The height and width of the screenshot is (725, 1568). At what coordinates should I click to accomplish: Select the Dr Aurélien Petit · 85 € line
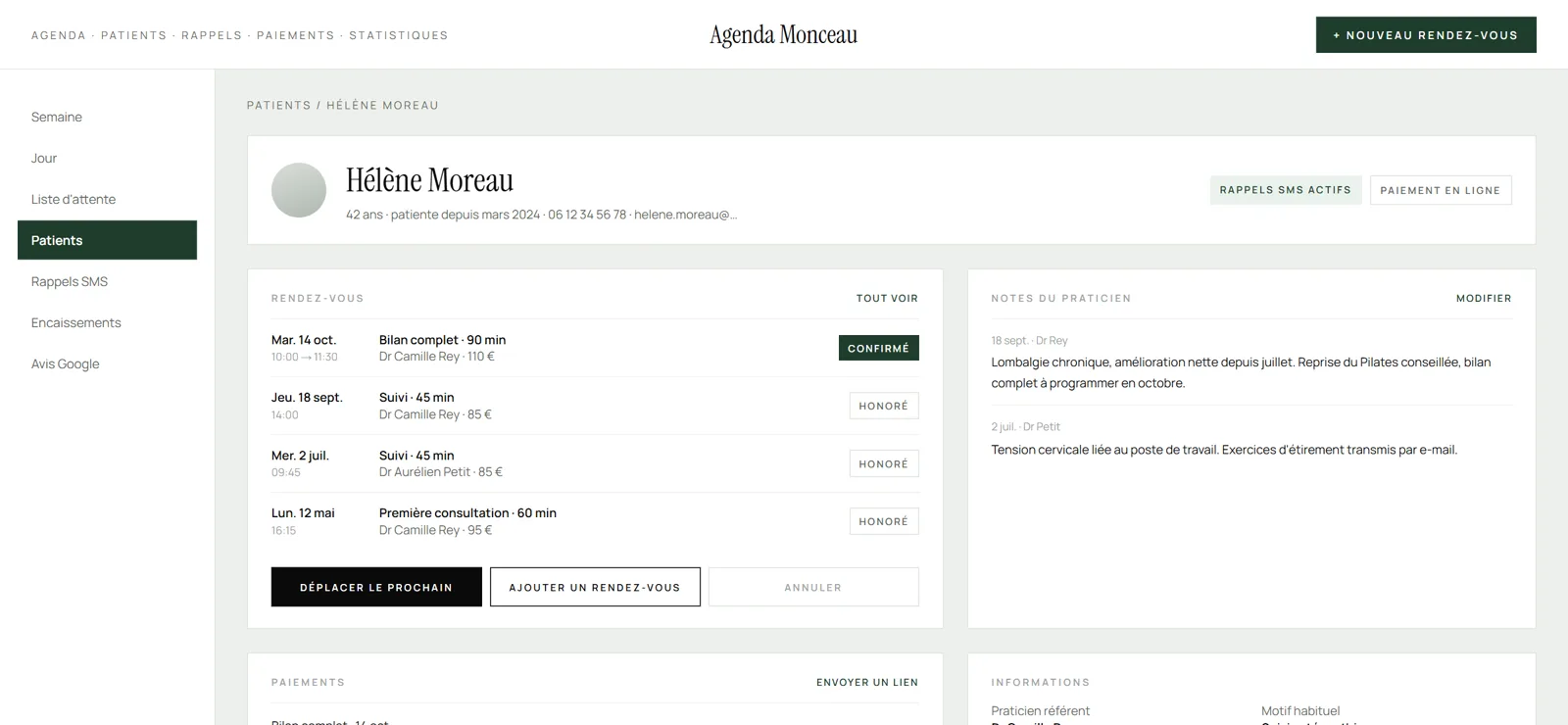point(441,472)
